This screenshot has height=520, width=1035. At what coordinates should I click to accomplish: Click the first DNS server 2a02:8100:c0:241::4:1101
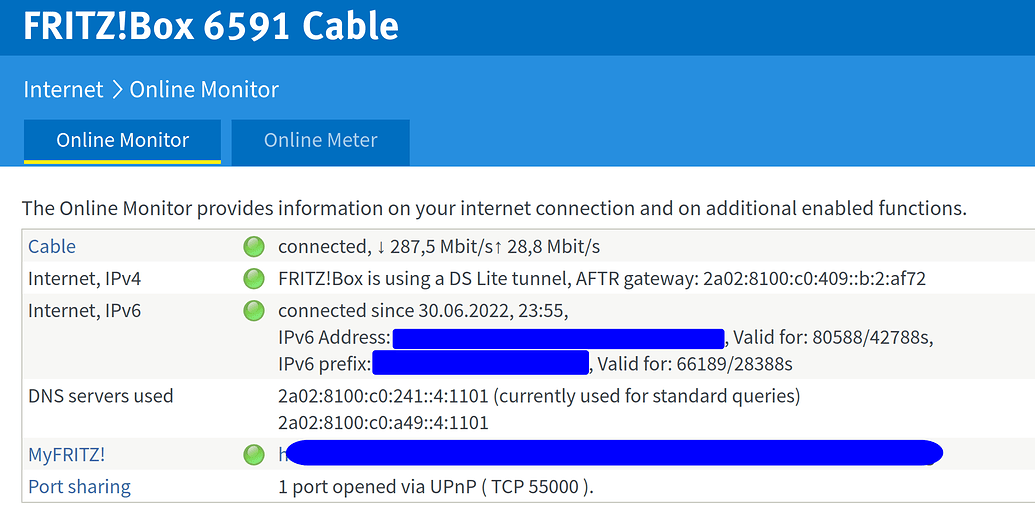click(383, 396)
